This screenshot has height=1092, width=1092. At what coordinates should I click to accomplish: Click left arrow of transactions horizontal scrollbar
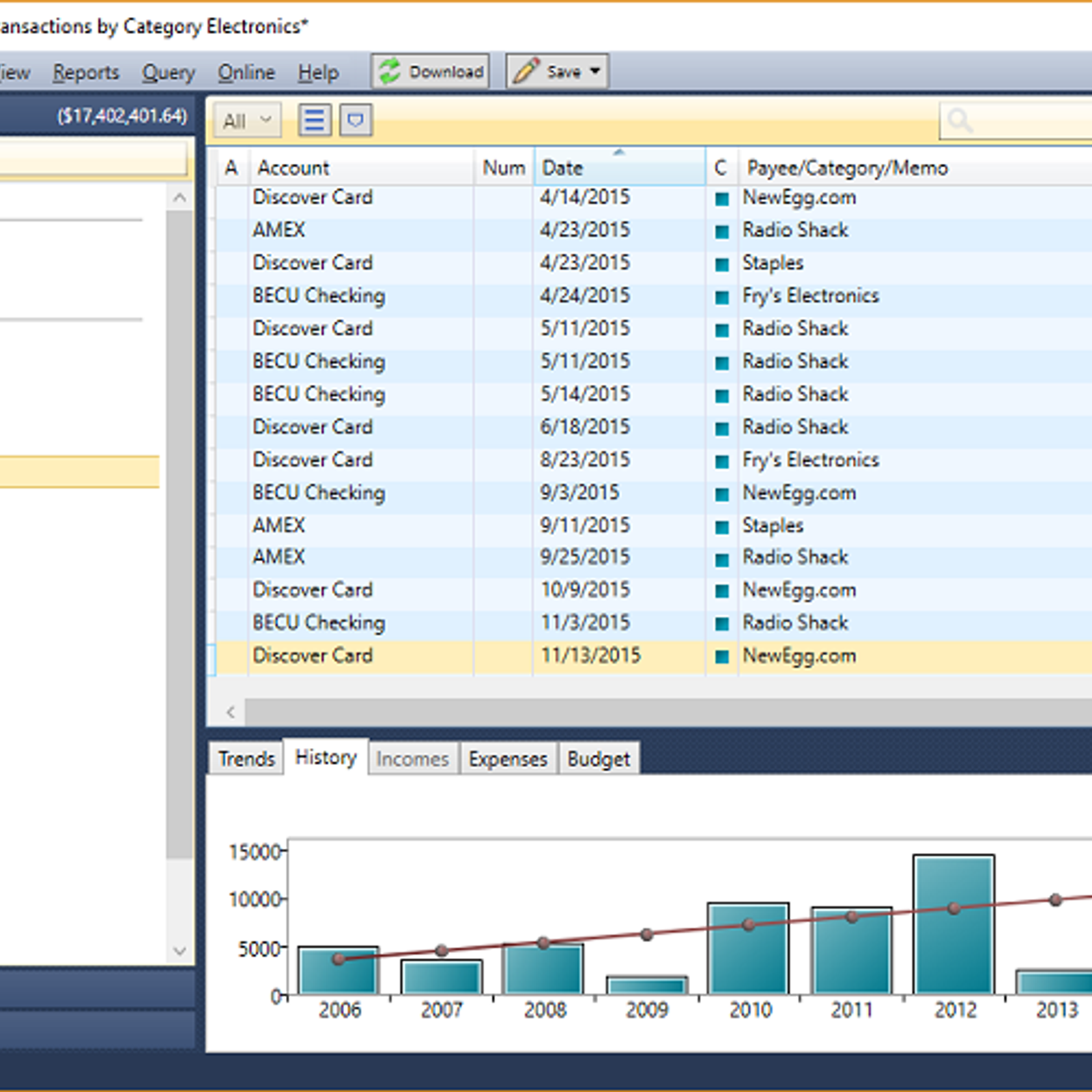tap(231, 713)
